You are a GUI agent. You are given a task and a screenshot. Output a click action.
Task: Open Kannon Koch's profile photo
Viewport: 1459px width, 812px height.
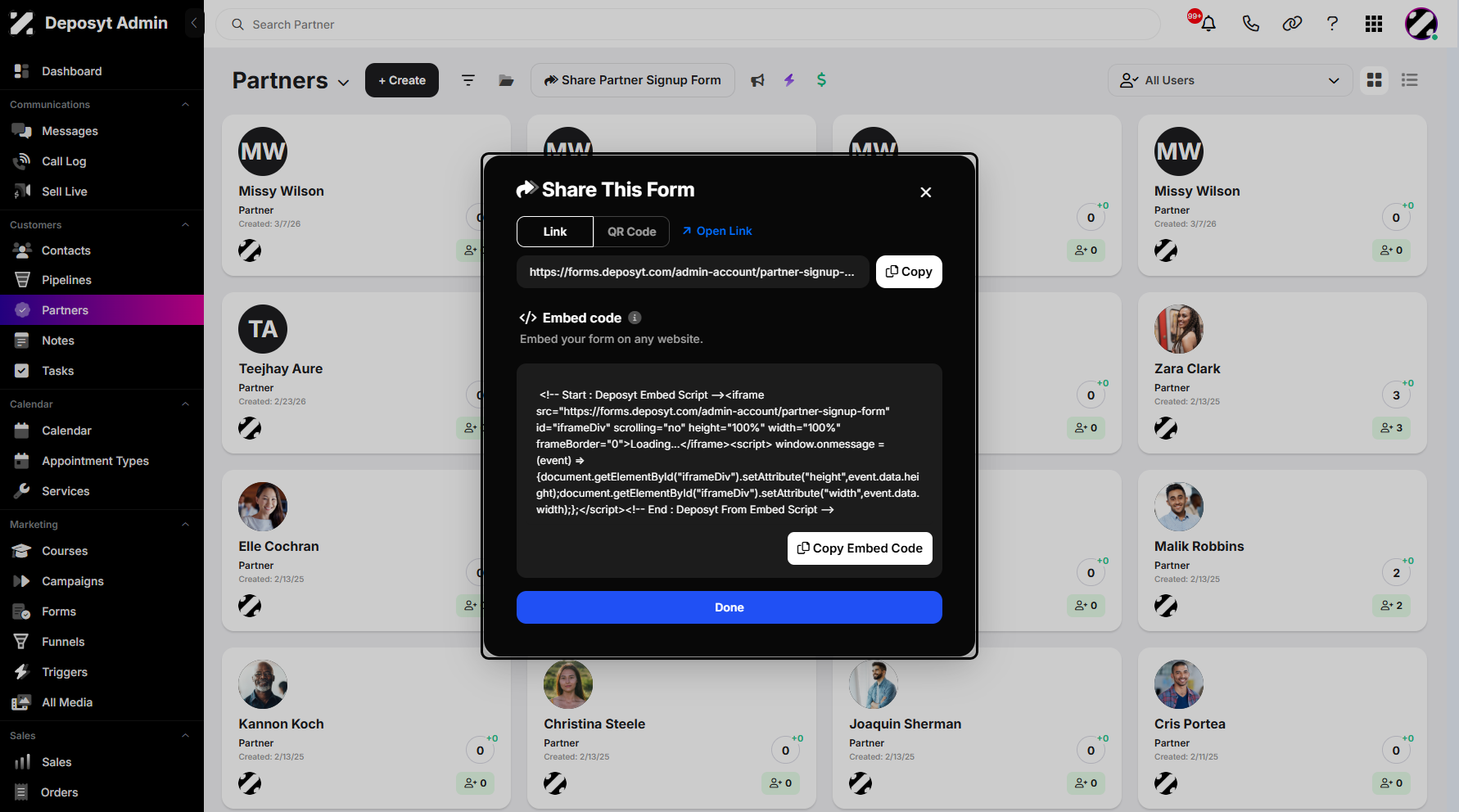(263, 684)
